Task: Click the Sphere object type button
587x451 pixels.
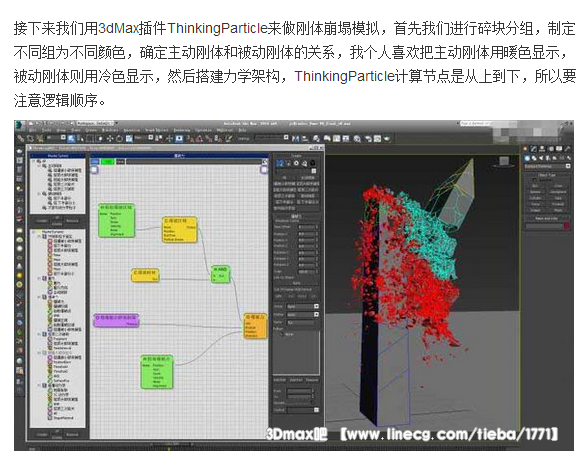Action: point(535,192)
